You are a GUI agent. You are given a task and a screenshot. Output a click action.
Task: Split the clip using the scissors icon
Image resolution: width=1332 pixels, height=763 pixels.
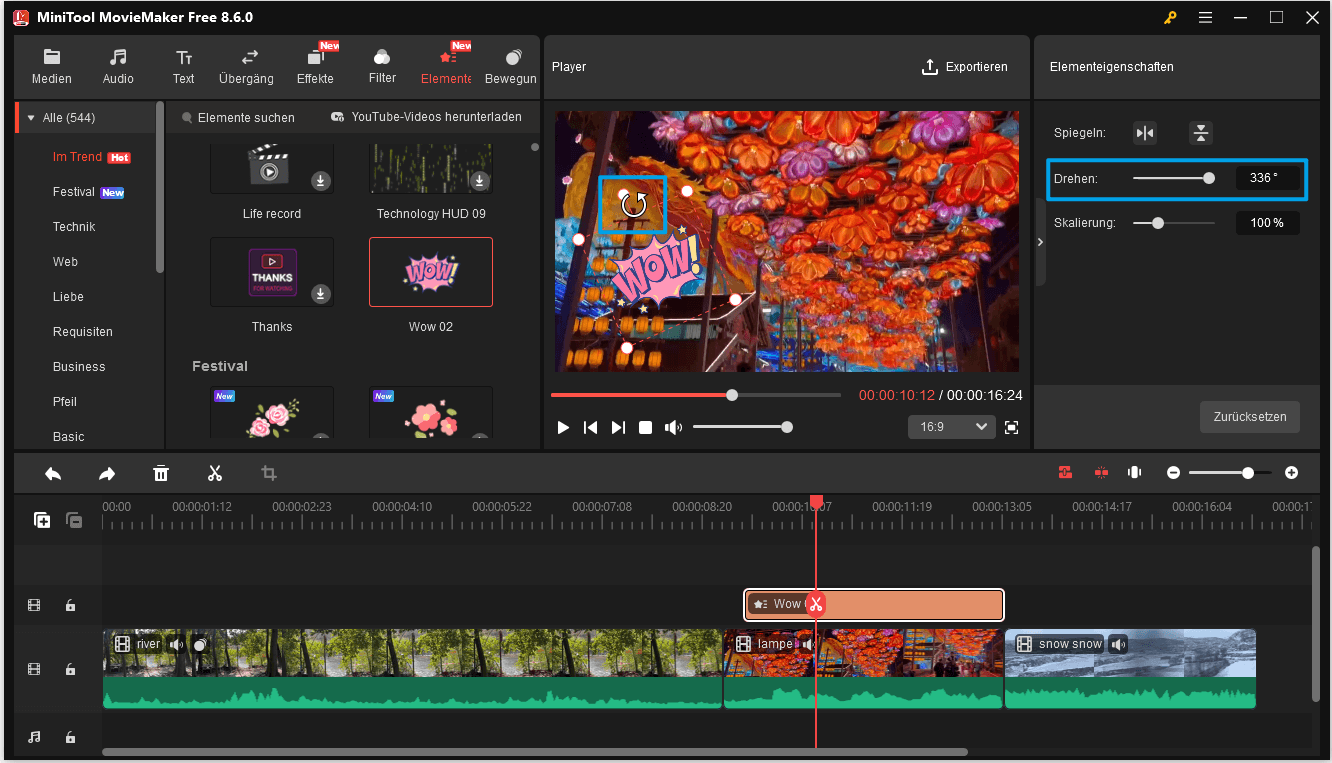(x=215, y=472)
